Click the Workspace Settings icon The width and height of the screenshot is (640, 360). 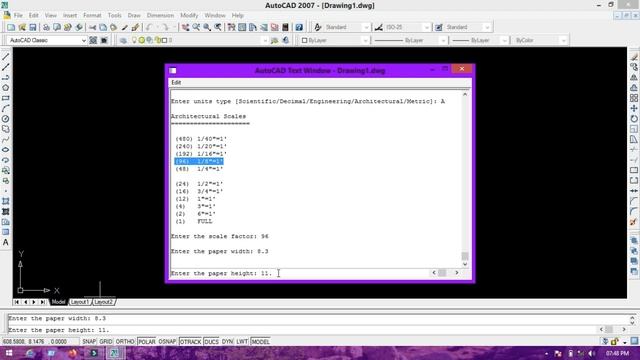click(93, 40)
